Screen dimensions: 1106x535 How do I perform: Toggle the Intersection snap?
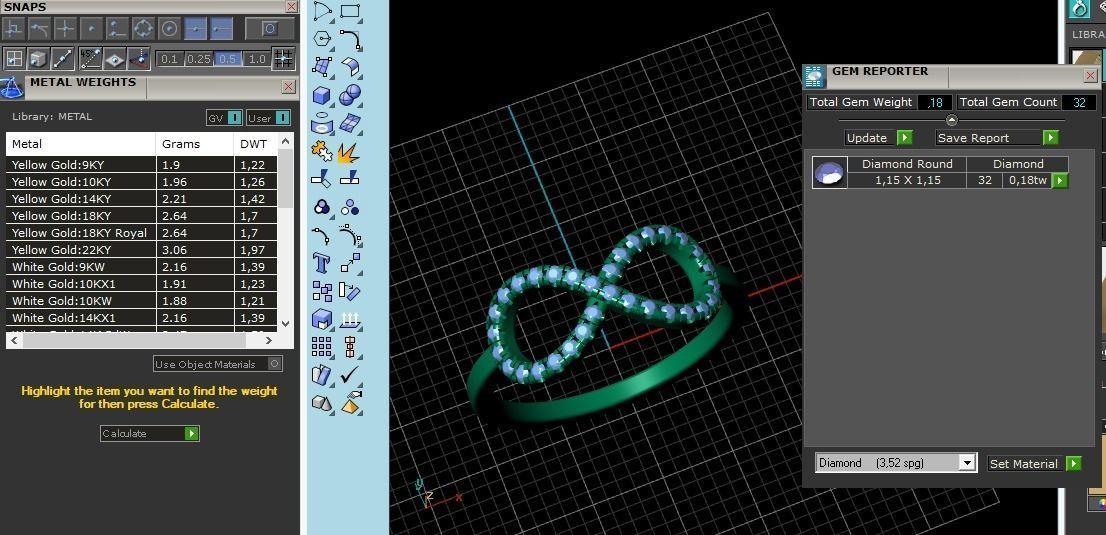coord(65,28)
